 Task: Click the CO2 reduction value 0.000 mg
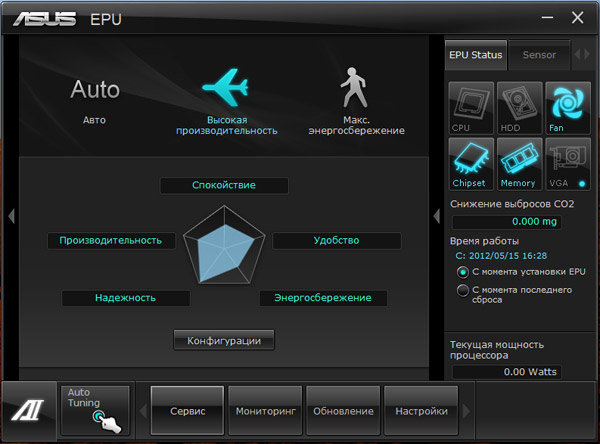coord(507,222)
